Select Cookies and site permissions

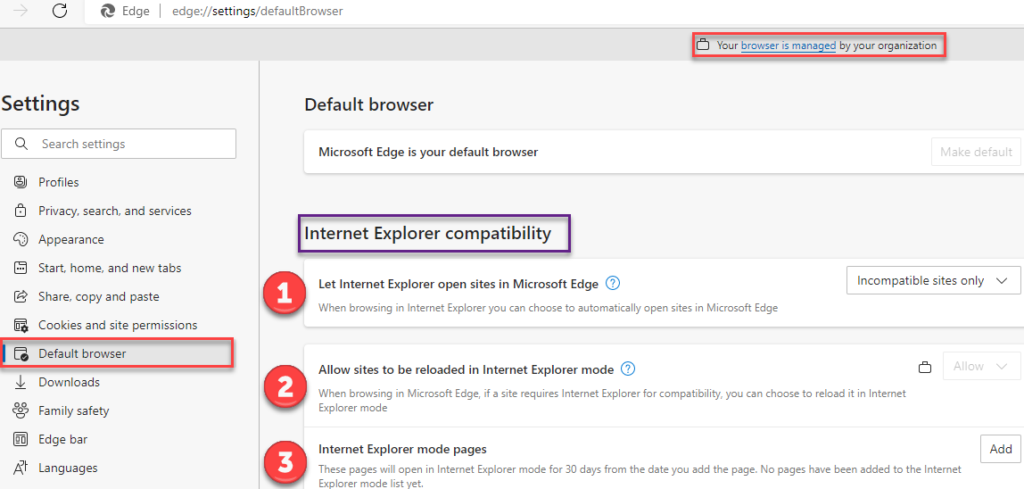[x=117, y=325]
